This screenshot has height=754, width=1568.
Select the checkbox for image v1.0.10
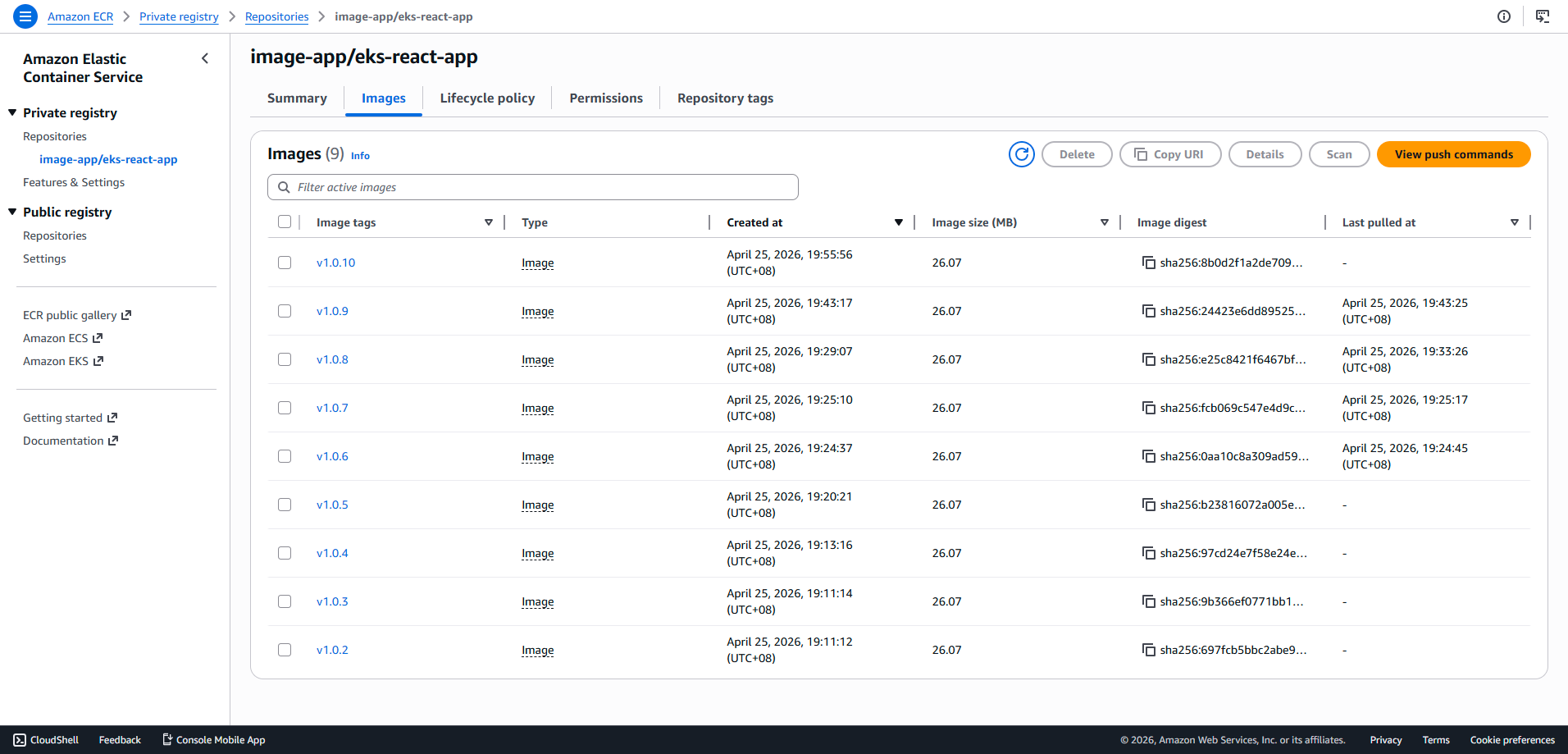pos(285,263)
